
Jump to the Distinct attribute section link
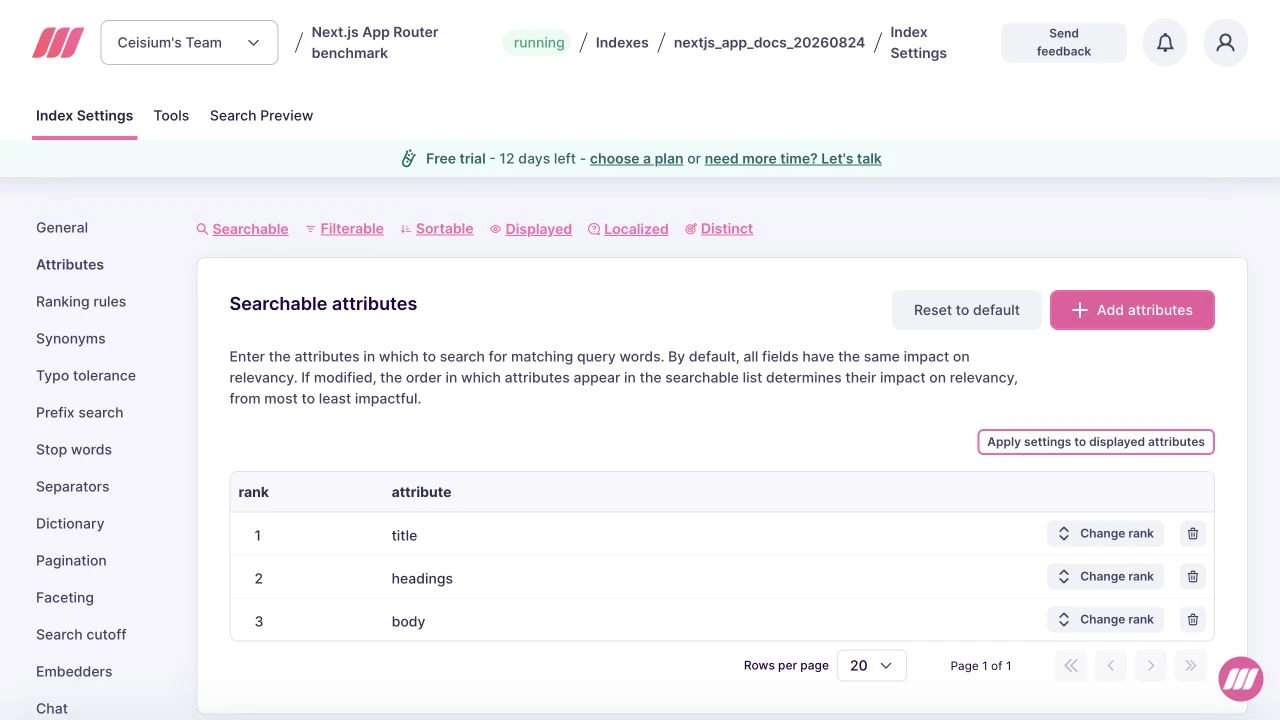[718, 229]
